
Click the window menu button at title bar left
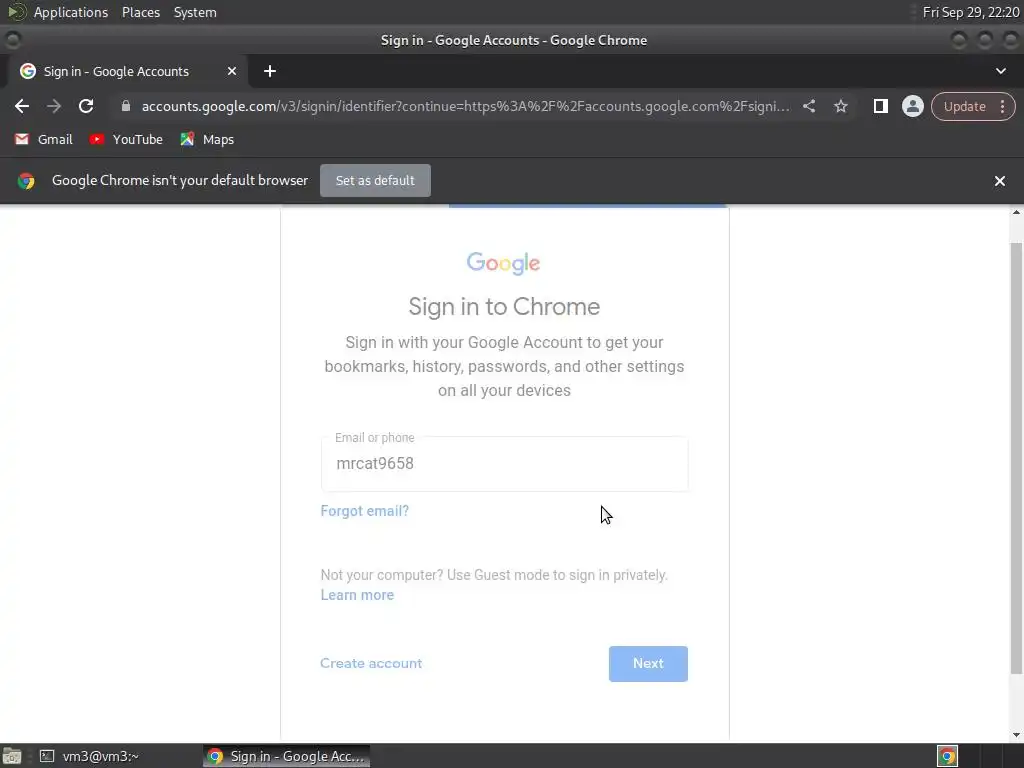12,40
